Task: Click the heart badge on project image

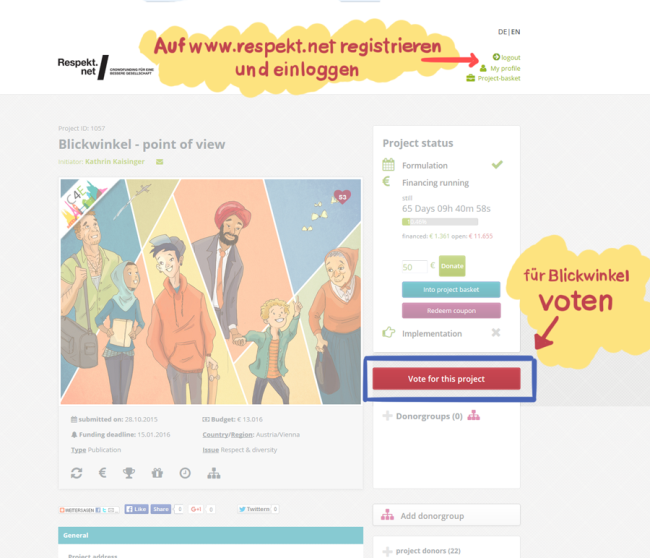Action: (342, 197)
